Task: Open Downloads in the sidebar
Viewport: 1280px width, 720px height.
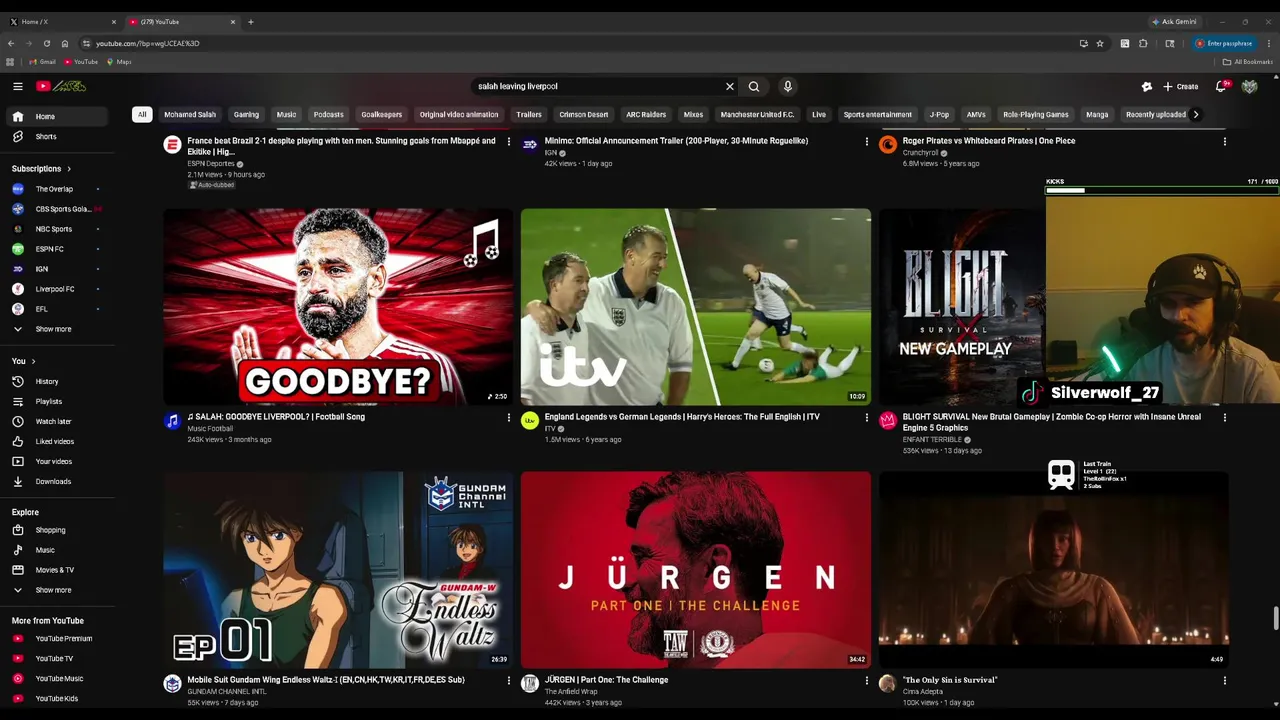Action: click(x=58, y=481)
